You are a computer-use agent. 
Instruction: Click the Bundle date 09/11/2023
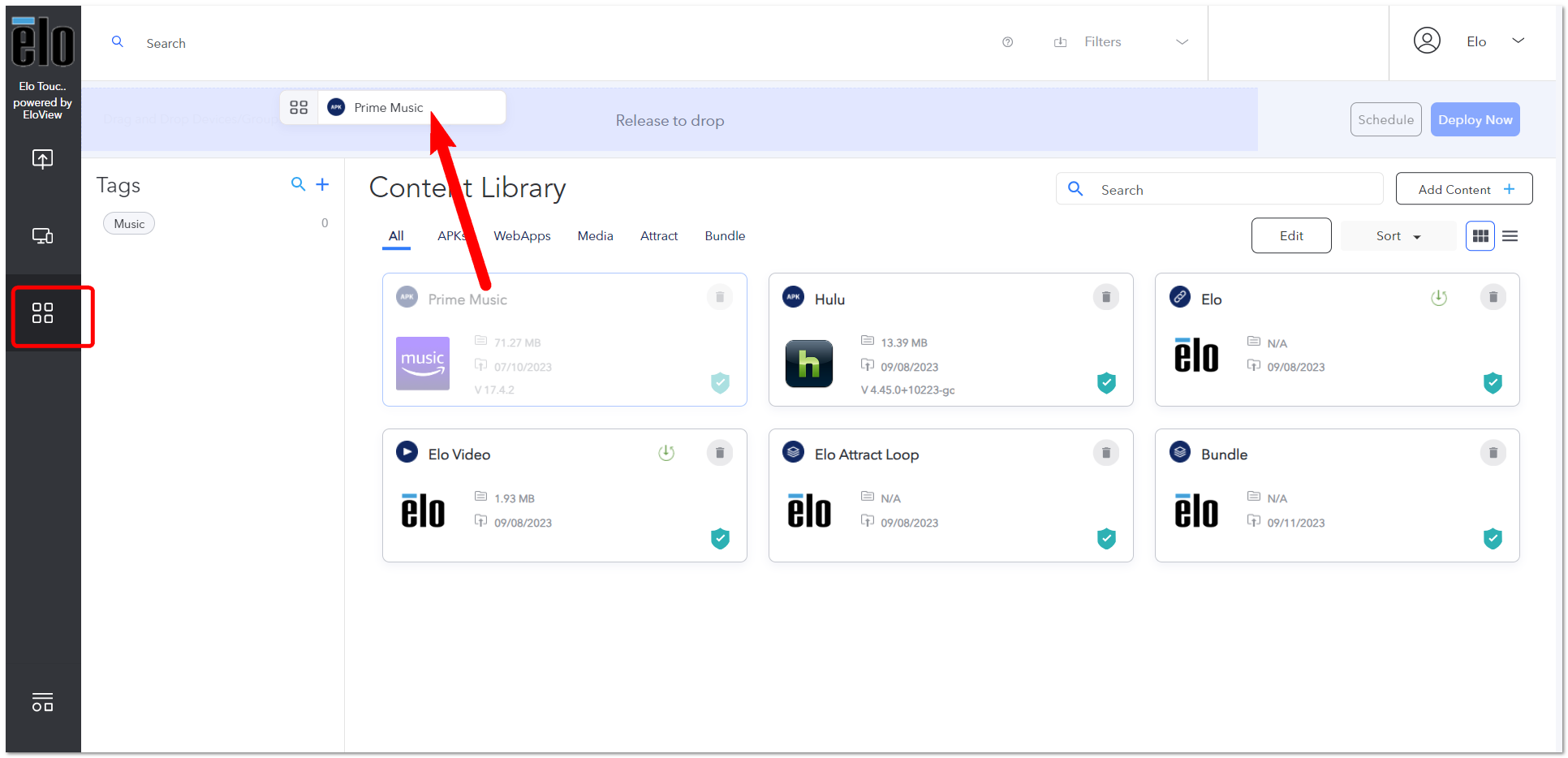(x=1296, y=523)
